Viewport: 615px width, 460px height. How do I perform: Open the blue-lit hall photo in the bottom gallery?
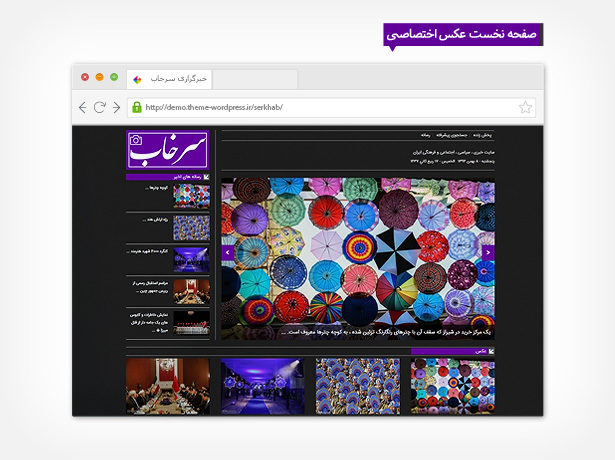click(263, 386)
